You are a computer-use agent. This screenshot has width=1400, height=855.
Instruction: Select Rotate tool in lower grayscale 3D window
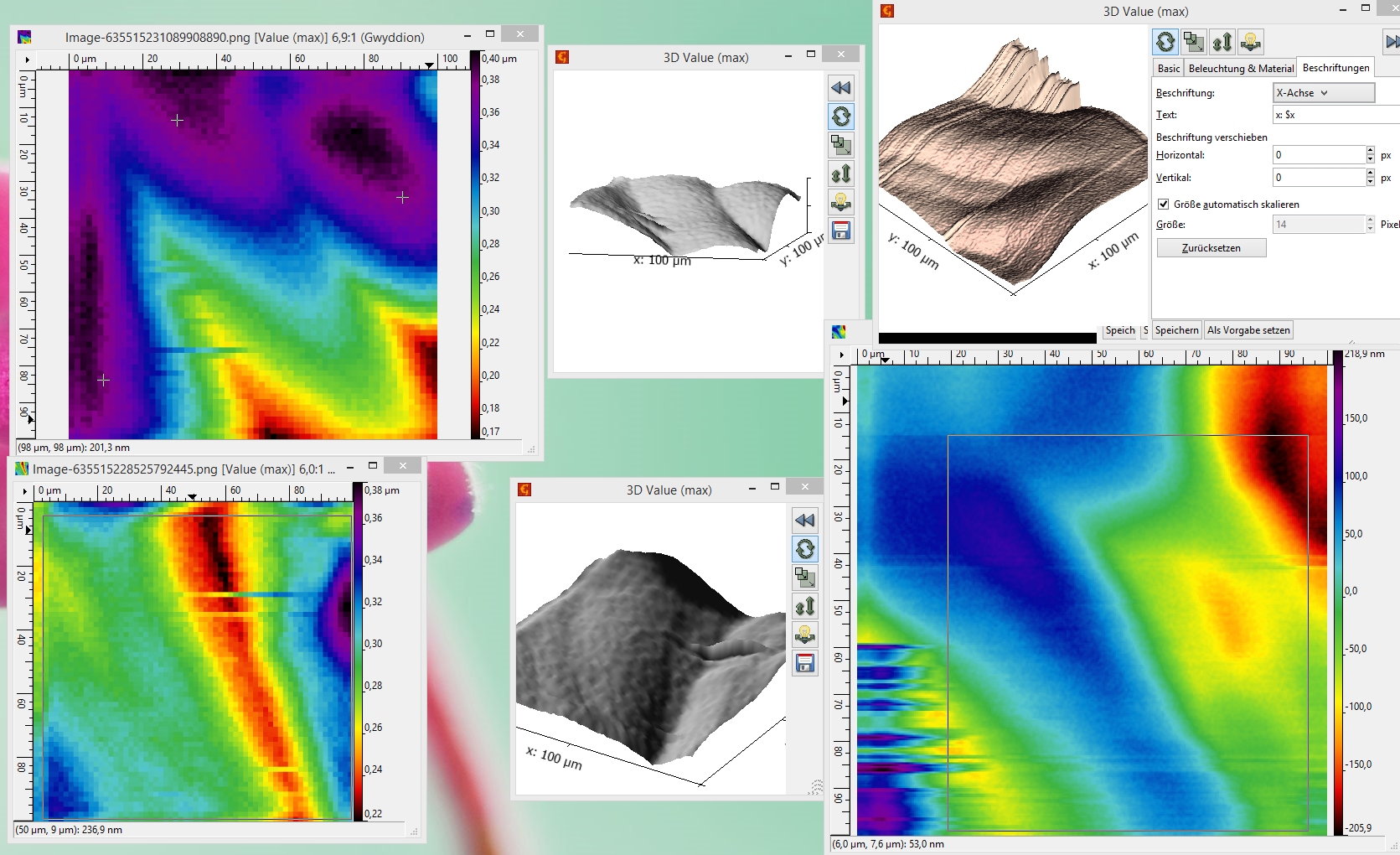(x=805, y=549)
